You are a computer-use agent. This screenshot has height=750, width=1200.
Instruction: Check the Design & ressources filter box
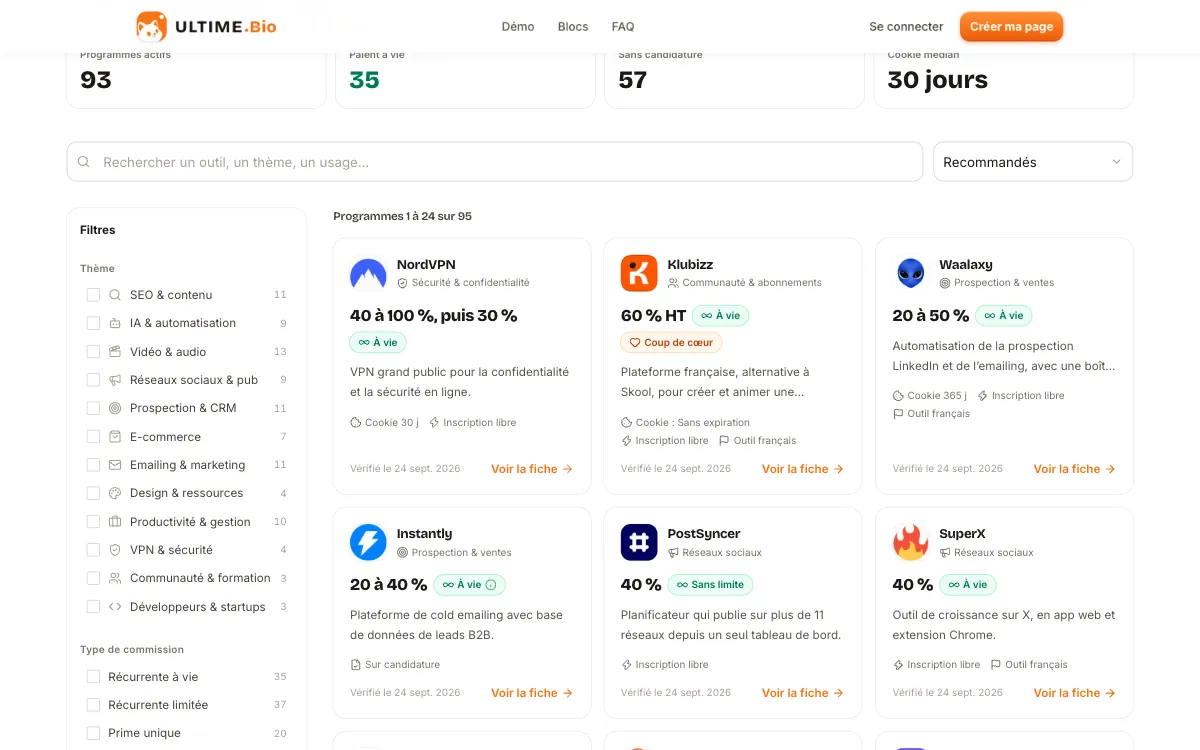point(93,493)
